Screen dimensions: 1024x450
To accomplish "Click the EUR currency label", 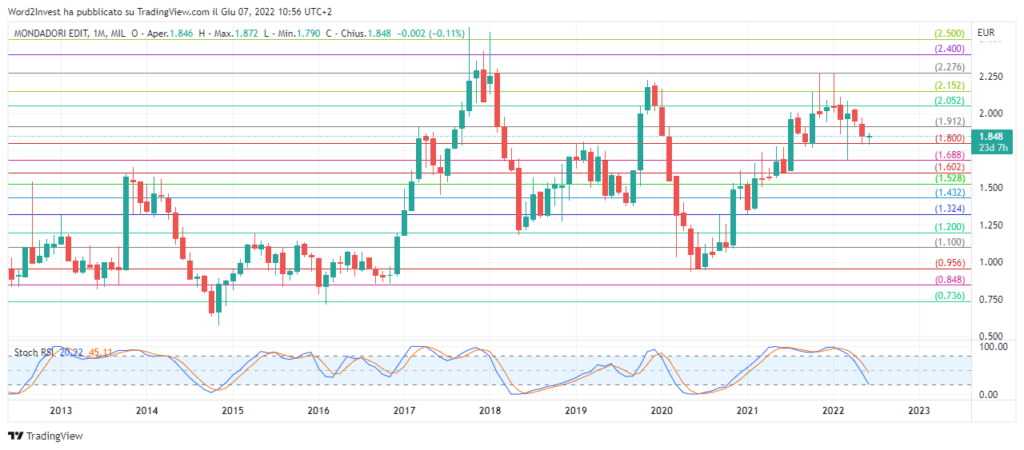I will pyautogui.click(x=986, y=34).
